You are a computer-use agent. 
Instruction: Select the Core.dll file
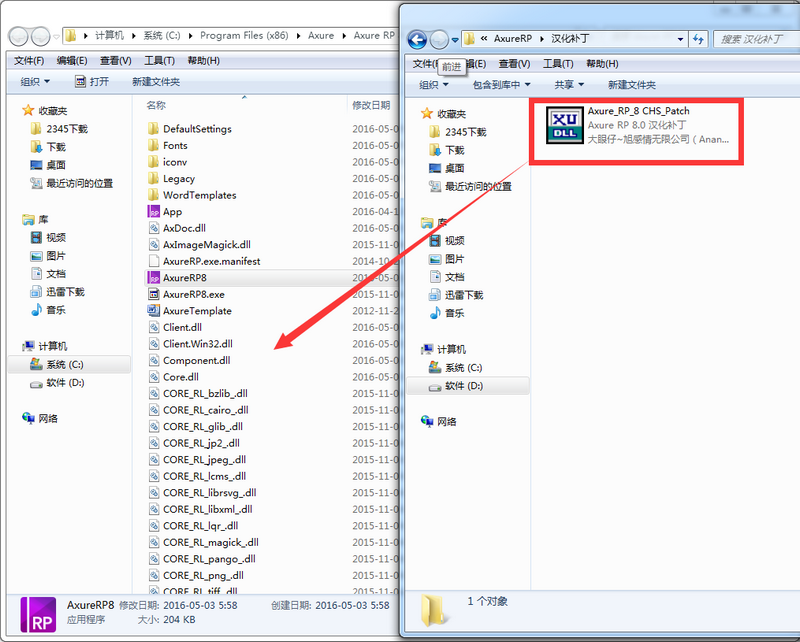[181, 377]
